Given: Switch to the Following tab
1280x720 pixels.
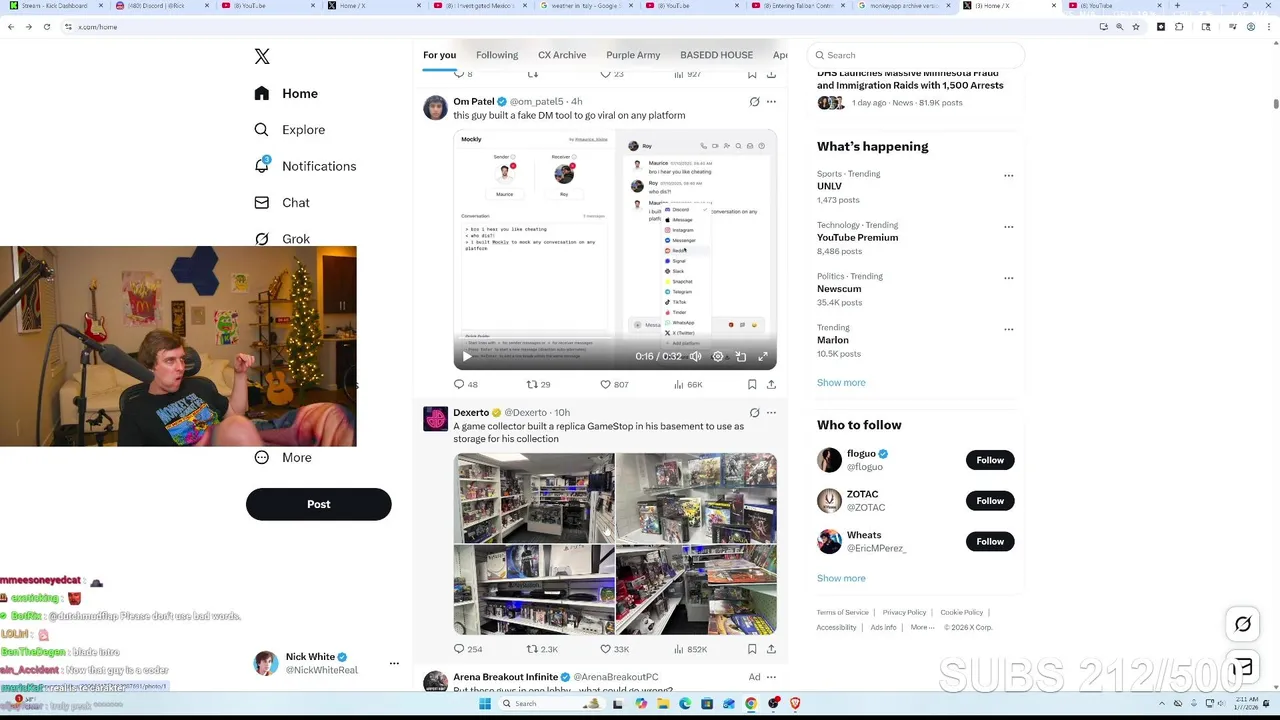Looking at the screenshot, I should click(x=497, y=55).
